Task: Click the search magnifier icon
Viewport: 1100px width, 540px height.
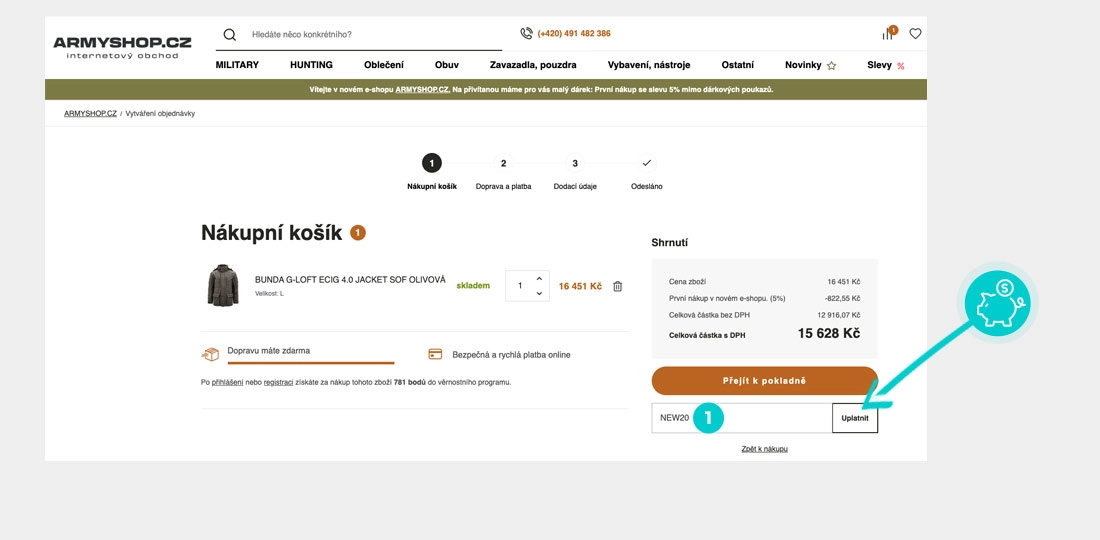Action: pyautogui.click(x=229, y=34)
